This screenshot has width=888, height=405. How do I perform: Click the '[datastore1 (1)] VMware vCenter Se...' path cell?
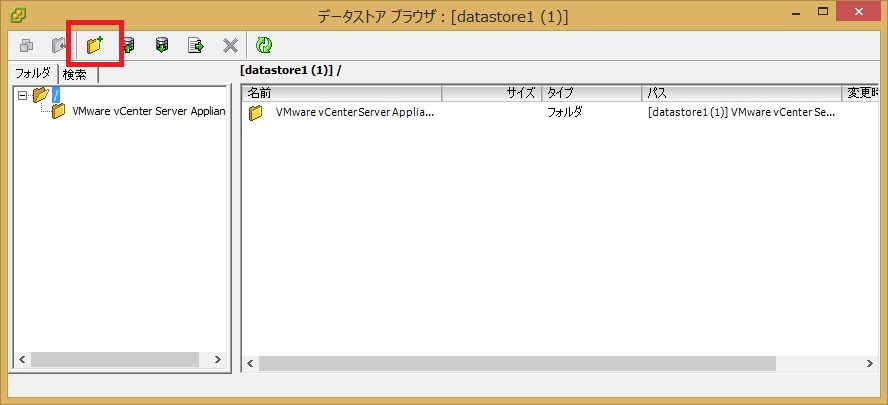point(742,112)
